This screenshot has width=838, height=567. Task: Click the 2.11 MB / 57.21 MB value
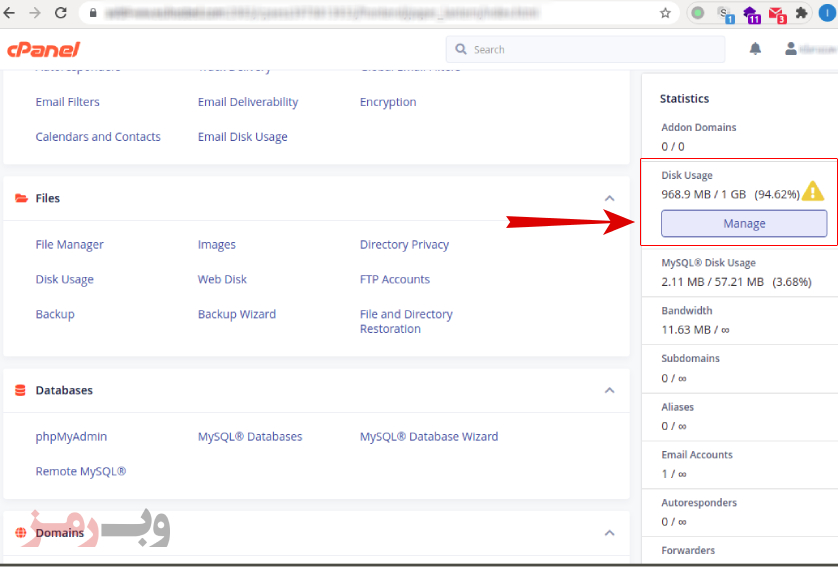click(712, 282)
